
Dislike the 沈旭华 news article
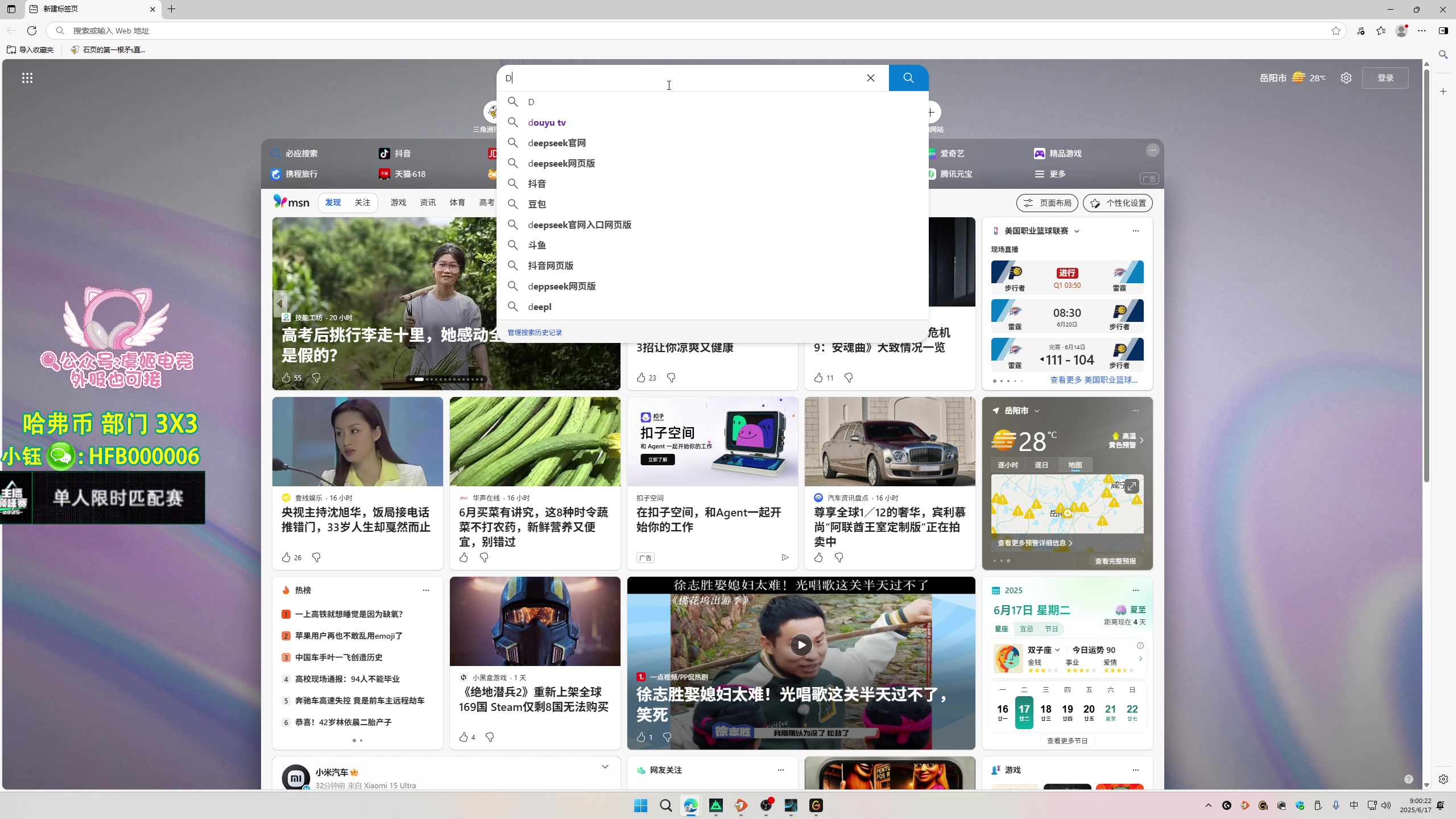click(x=316, y=557)
